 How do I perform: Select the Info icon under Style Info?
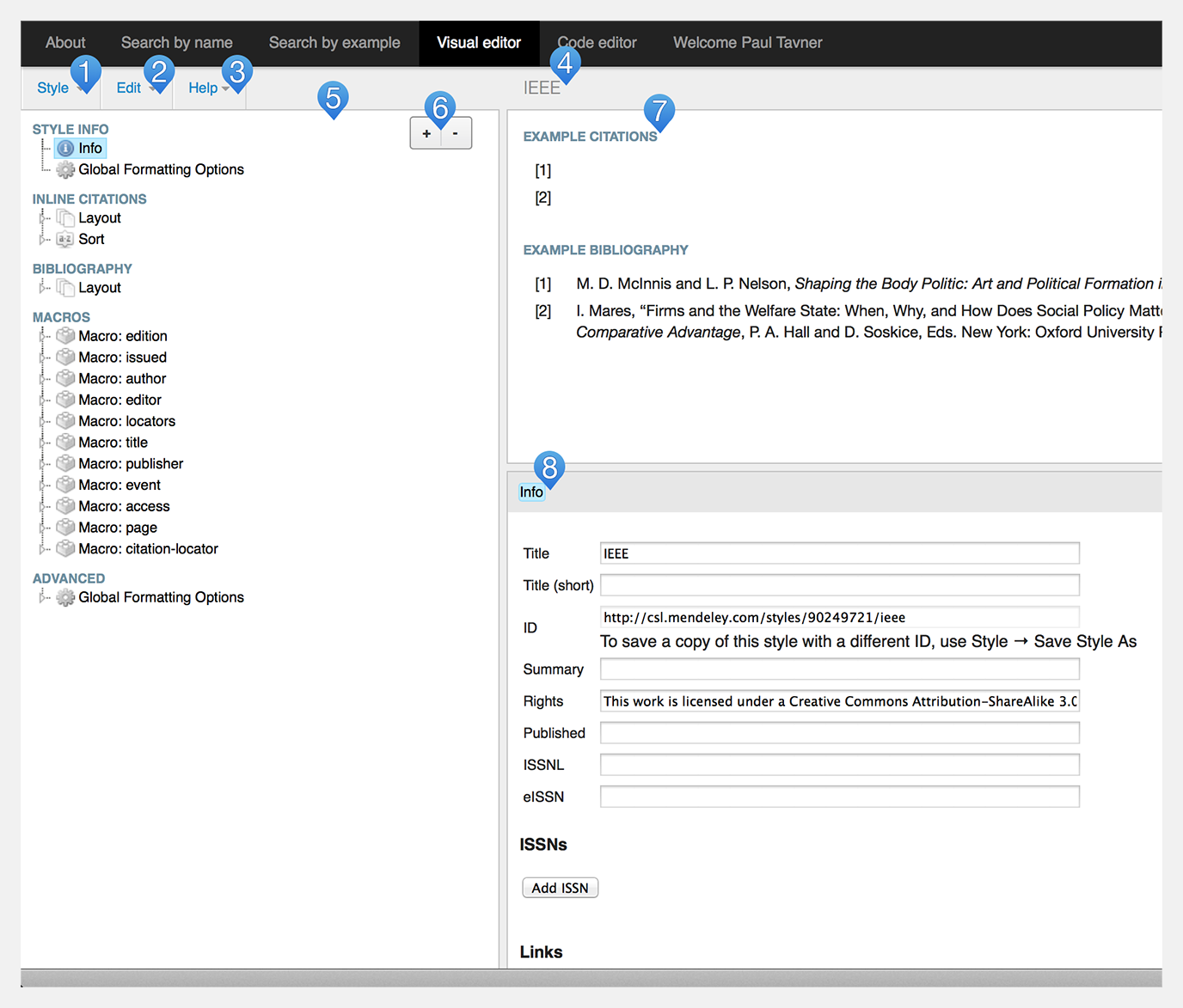66,148
